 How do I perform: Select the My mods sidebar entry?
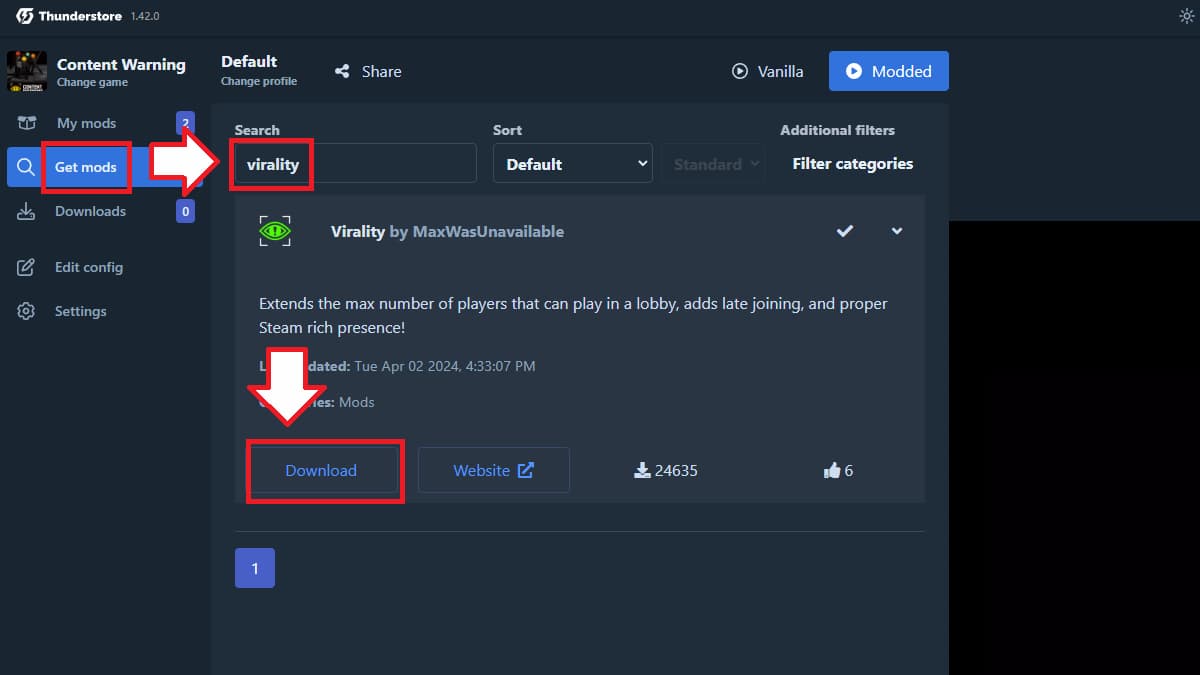85,123
